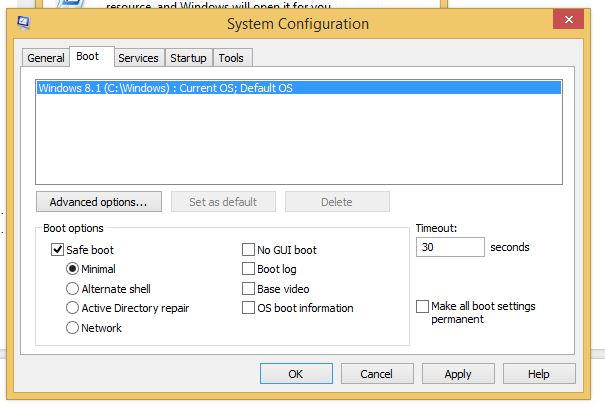Open Advanced options for boot entry
605x417 pixels.
[x=99, y=202]
